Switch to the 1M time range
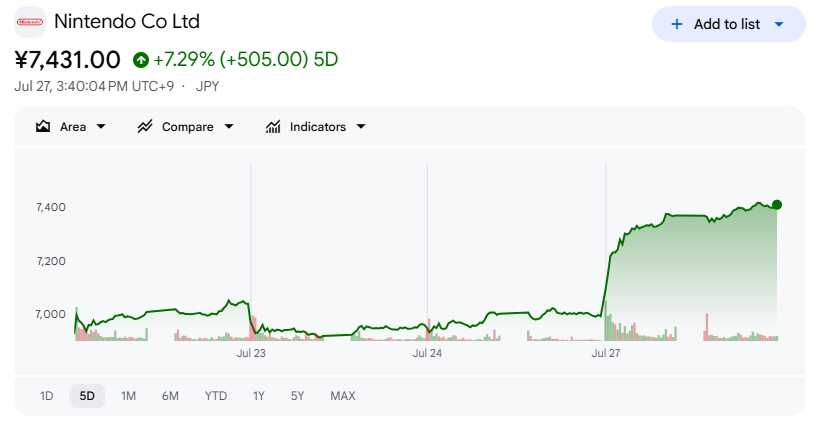Image resolution: width=819 pixels, height=429 pixels. click(x=128, y=396)
